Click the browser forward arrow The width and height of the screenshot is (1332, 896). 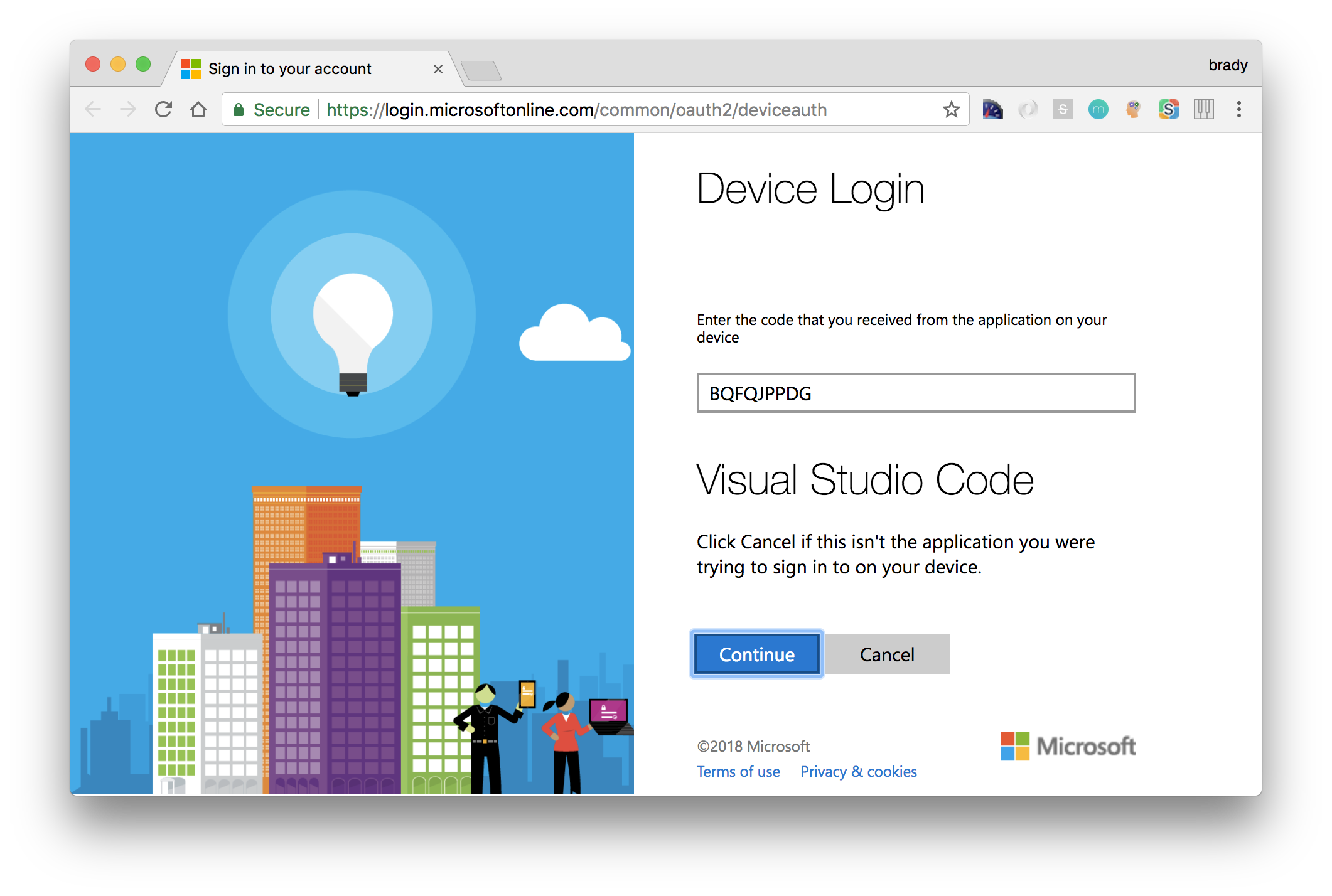[128, 110]
